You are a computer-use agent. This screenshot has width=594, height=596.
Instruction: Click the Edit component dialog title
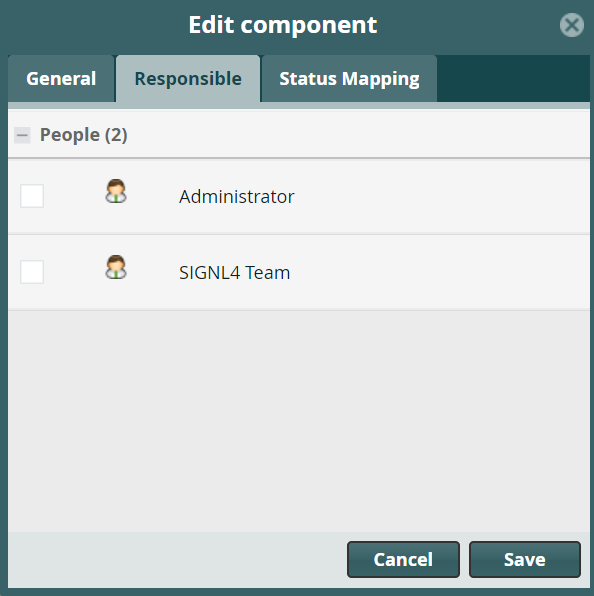click(x=283, y=25)
